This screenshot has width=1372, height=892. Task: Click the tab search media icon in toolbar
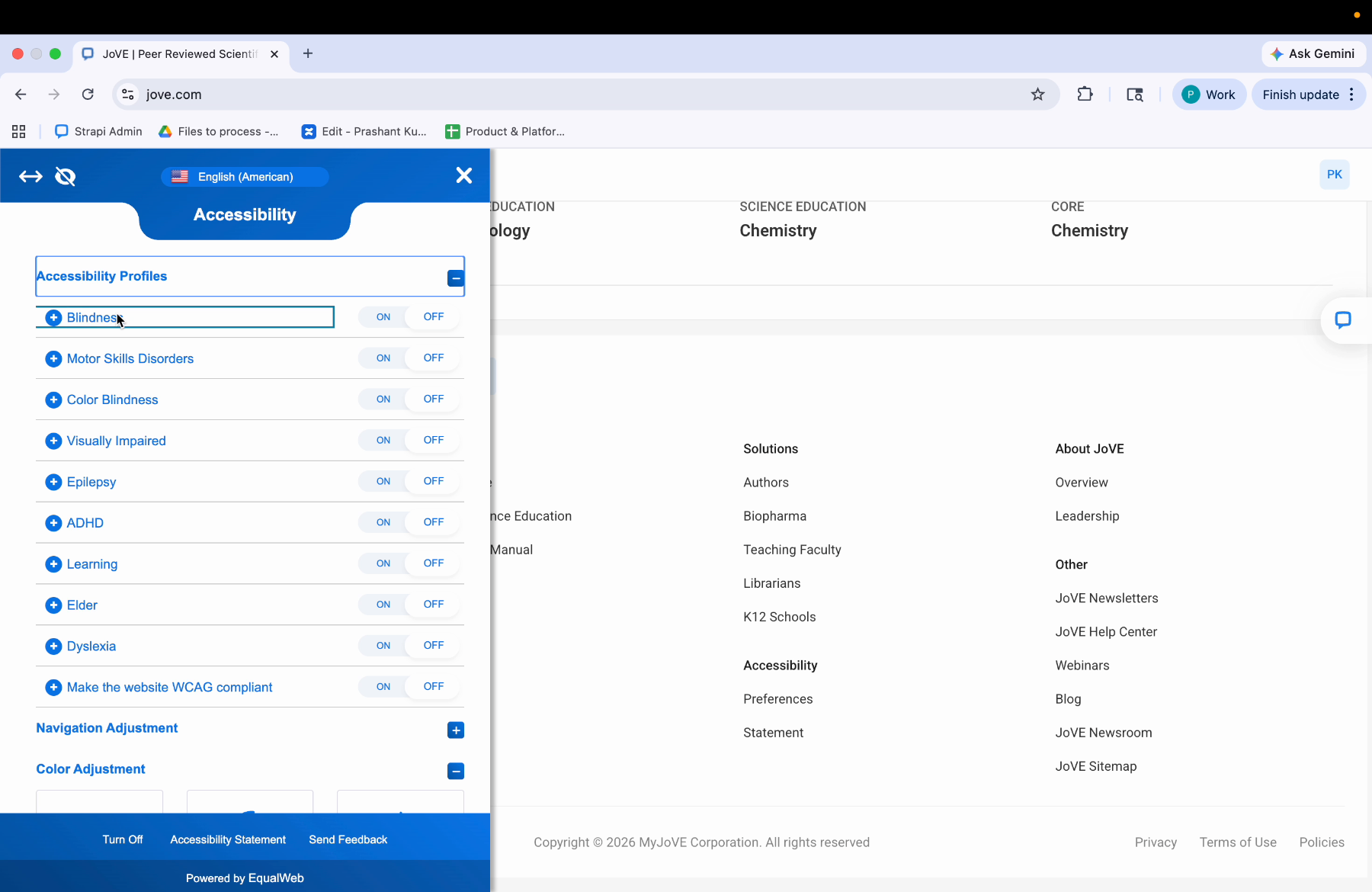[x=1135, y=95]
